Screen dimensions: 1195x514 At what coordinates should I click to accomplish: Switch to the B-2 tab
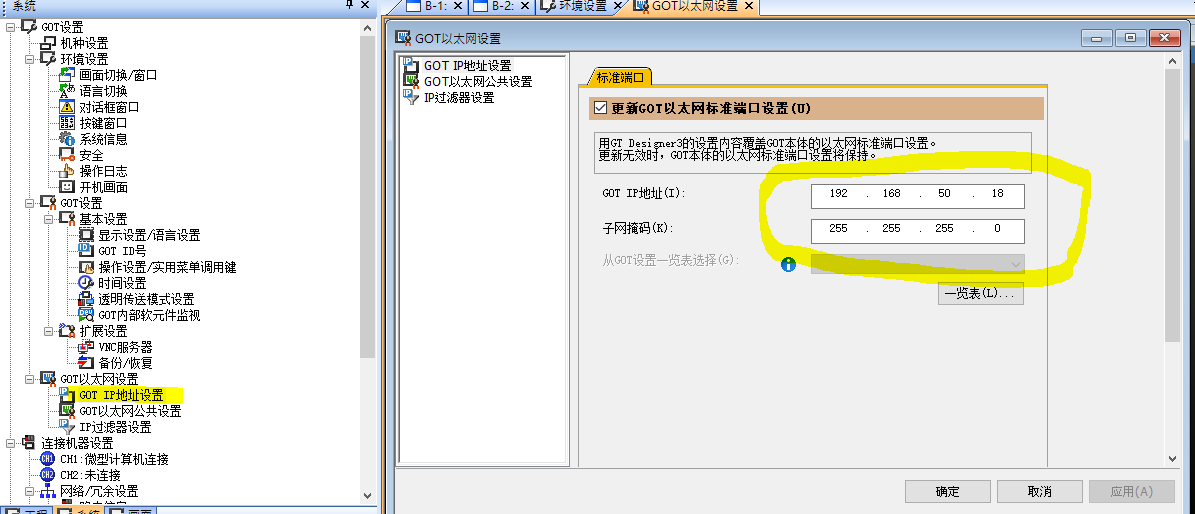pyautogui.click(x=503, y=6)
